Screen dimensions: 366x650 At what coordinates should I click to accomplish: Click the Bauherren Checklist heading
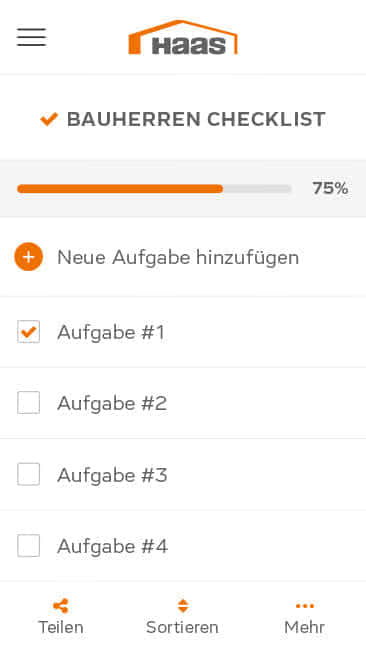pyautogui.click(x=196, y=119)
